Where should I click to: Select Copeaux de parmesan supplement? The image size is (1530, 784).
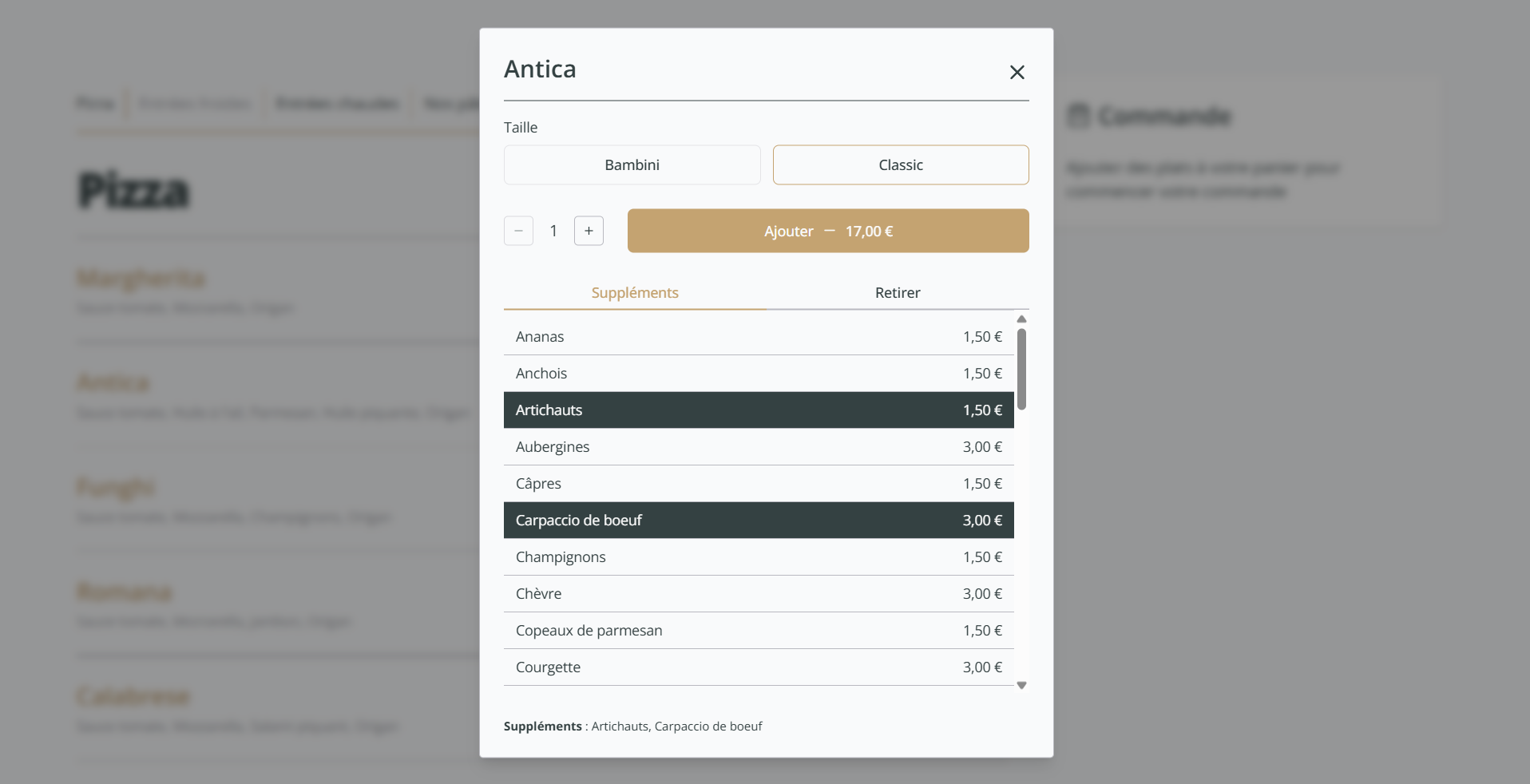point(758,631)
